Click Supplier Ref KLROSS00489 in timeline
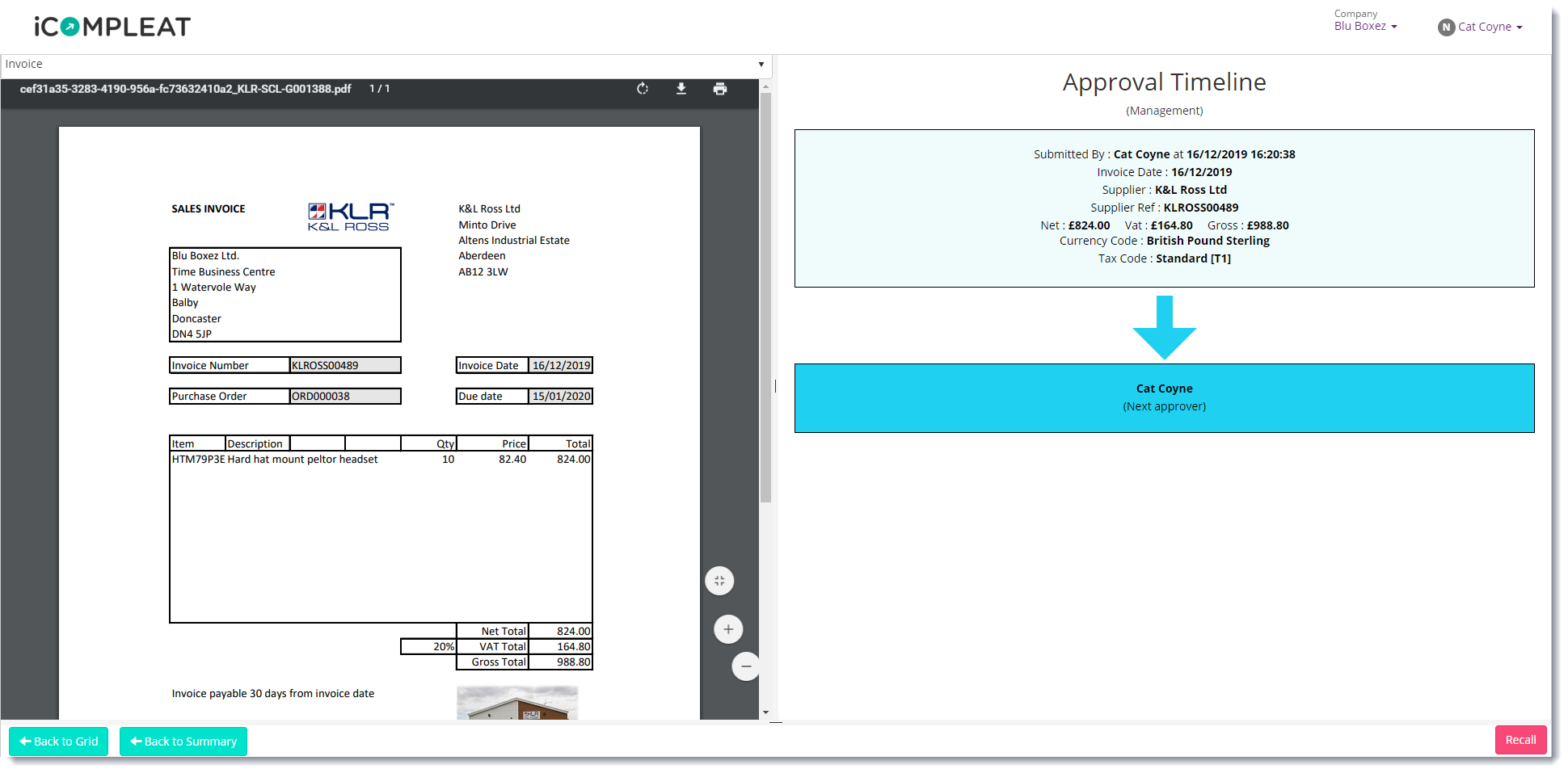 coord(1164,208)
